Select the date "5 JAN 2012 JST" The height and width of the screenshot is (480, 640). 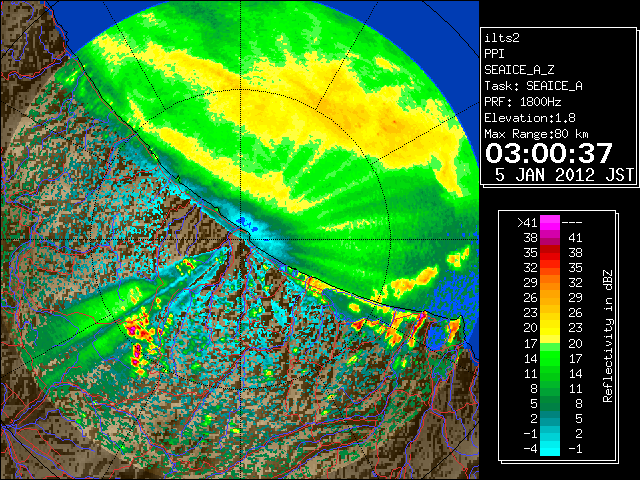564,175
